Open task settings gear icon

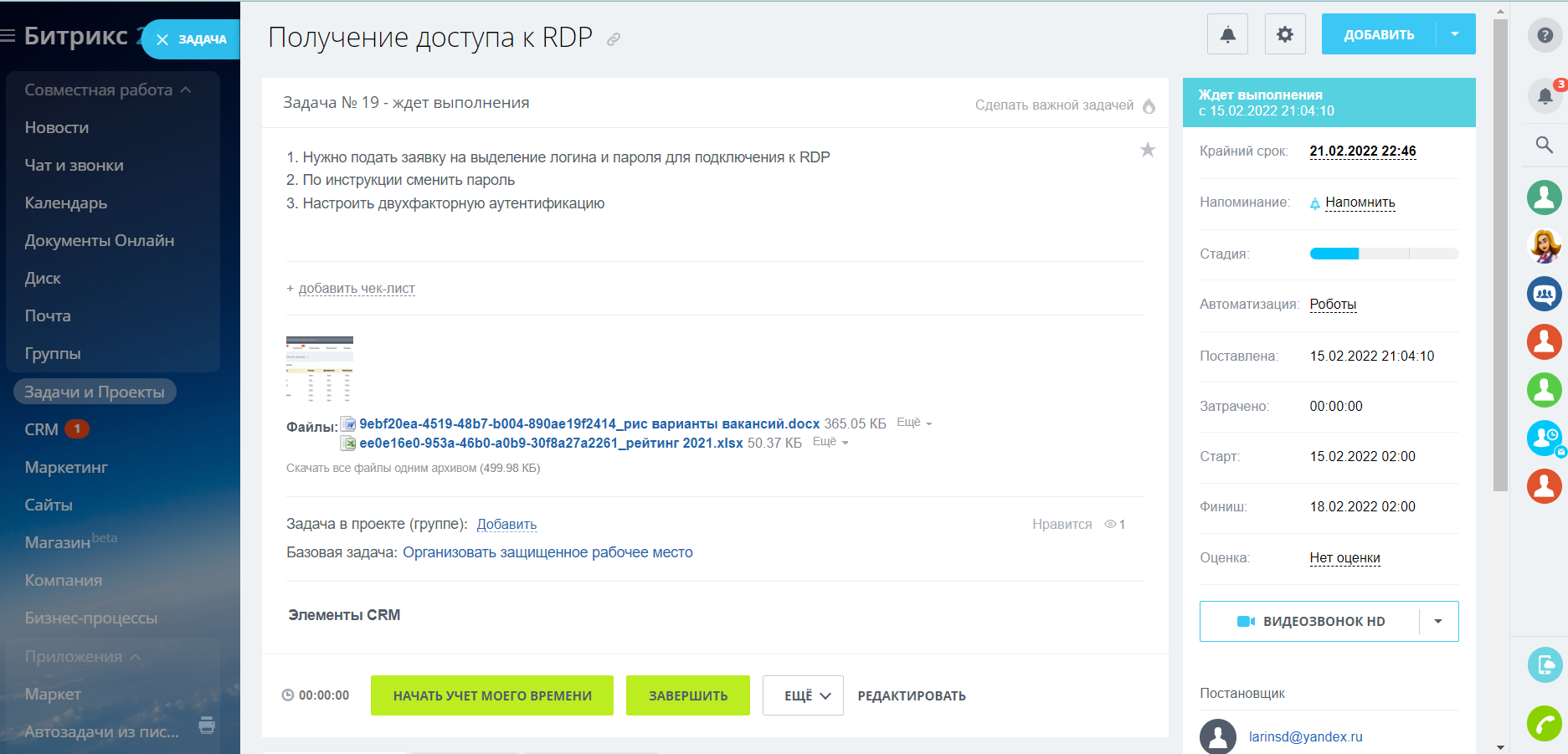point(1284,34)
